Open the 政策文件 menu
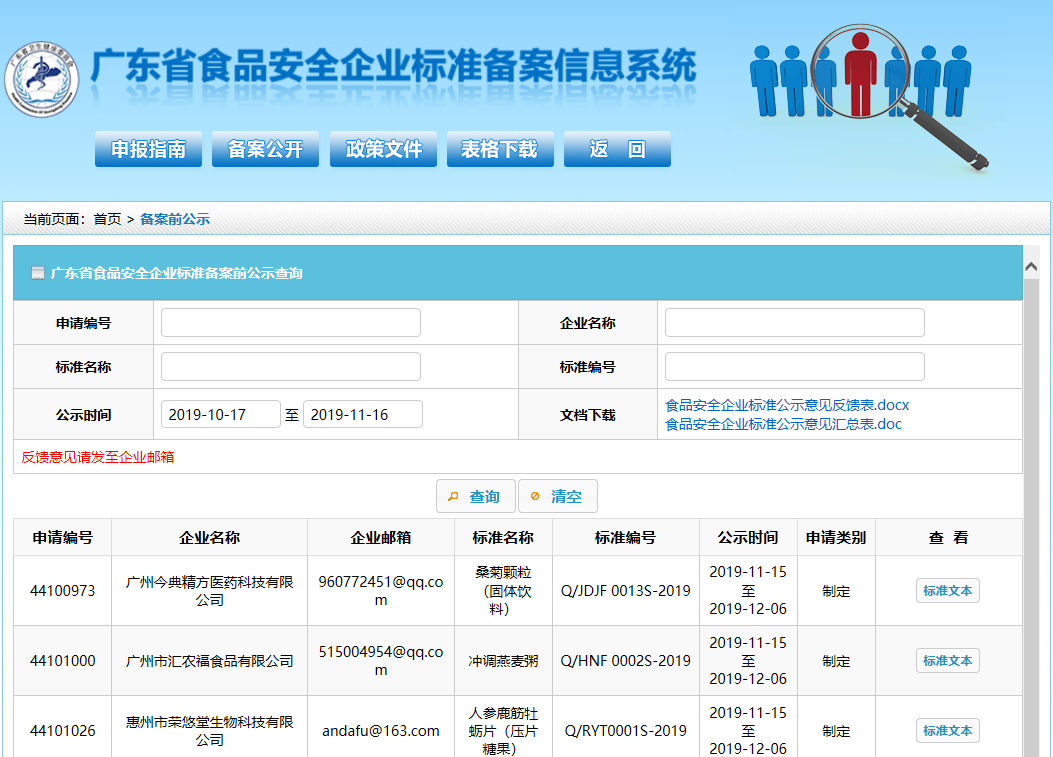The width and height of the screenshot is (1053, 757). 383,149
